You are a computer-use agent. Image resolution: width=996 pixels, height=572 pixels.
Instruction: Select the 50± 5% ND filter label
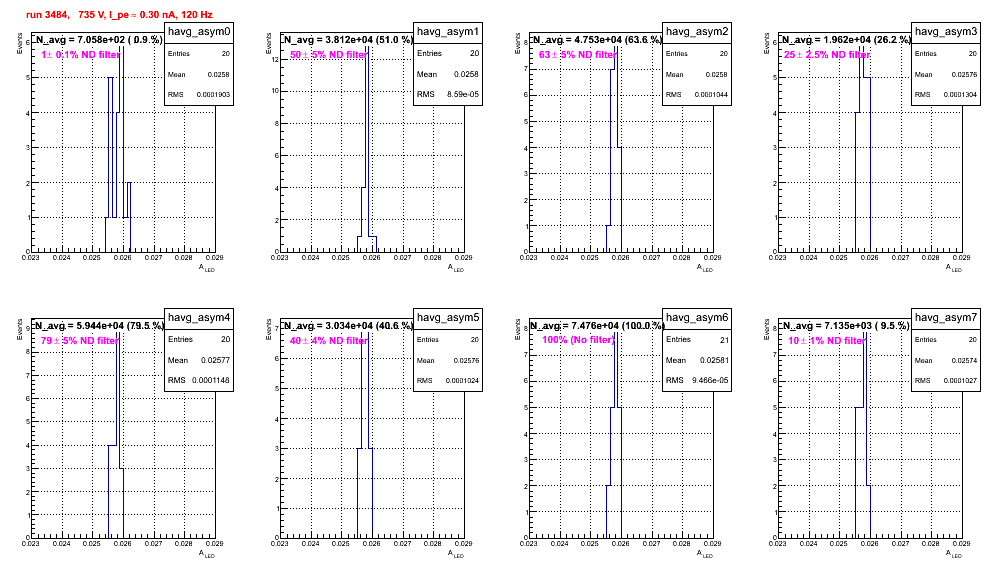328,55
